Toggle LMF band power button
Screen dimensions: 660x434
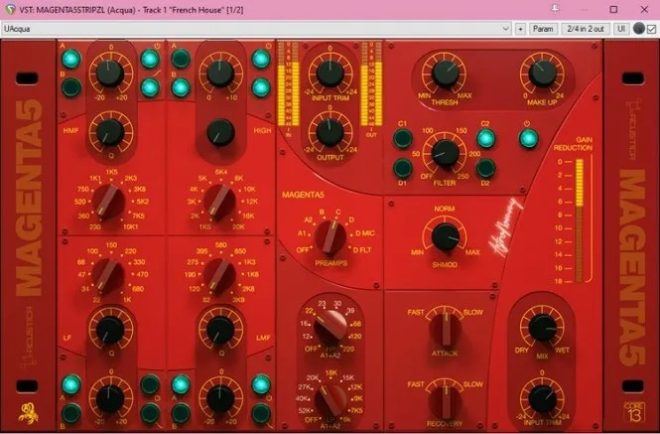point(261,385)
